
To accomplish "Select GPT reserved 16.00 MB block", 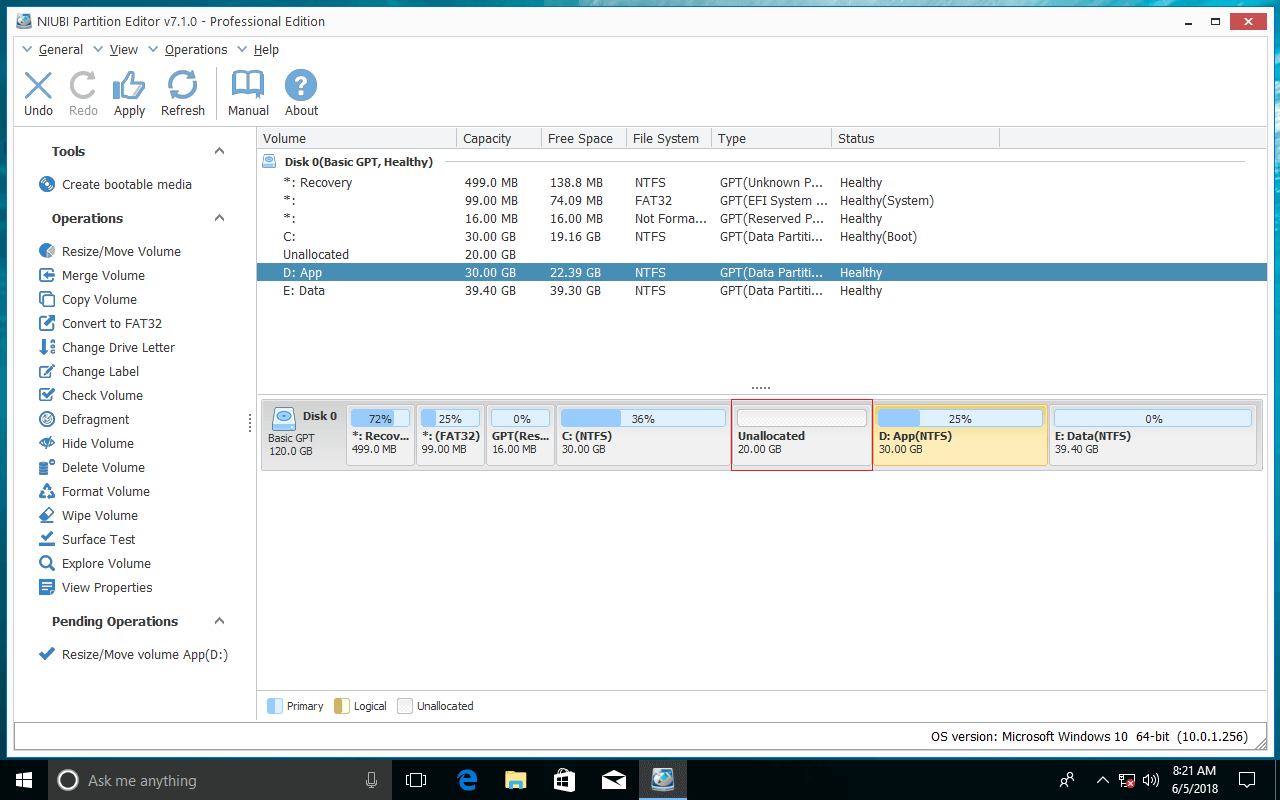I will tap(520, 435).
